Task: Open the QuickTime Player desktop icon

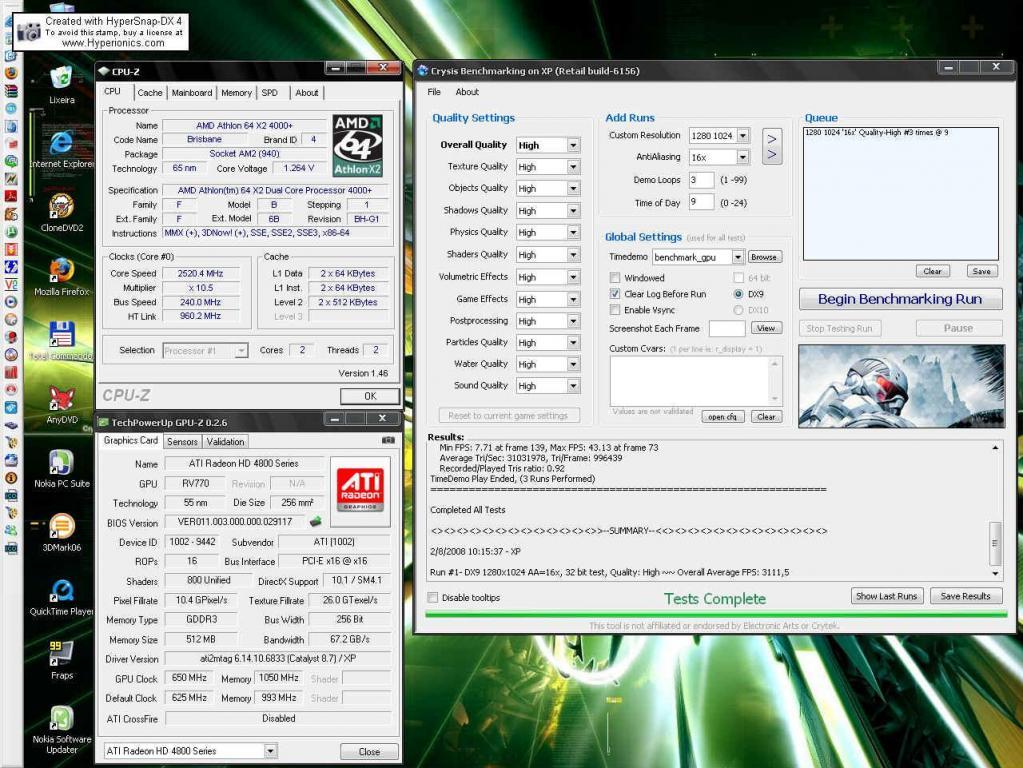Action: click(x=61, y=590)
